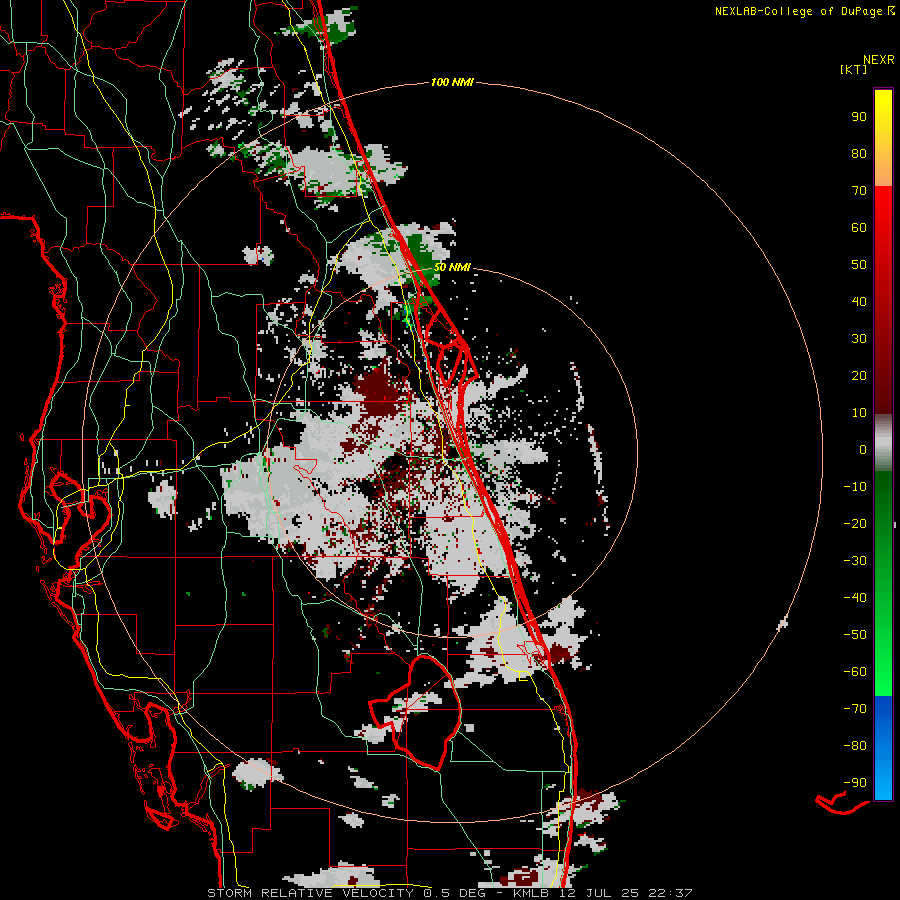Click the 70 value on velocity scale
Viewport: 900px width, 900px height.
click(859, 191)
